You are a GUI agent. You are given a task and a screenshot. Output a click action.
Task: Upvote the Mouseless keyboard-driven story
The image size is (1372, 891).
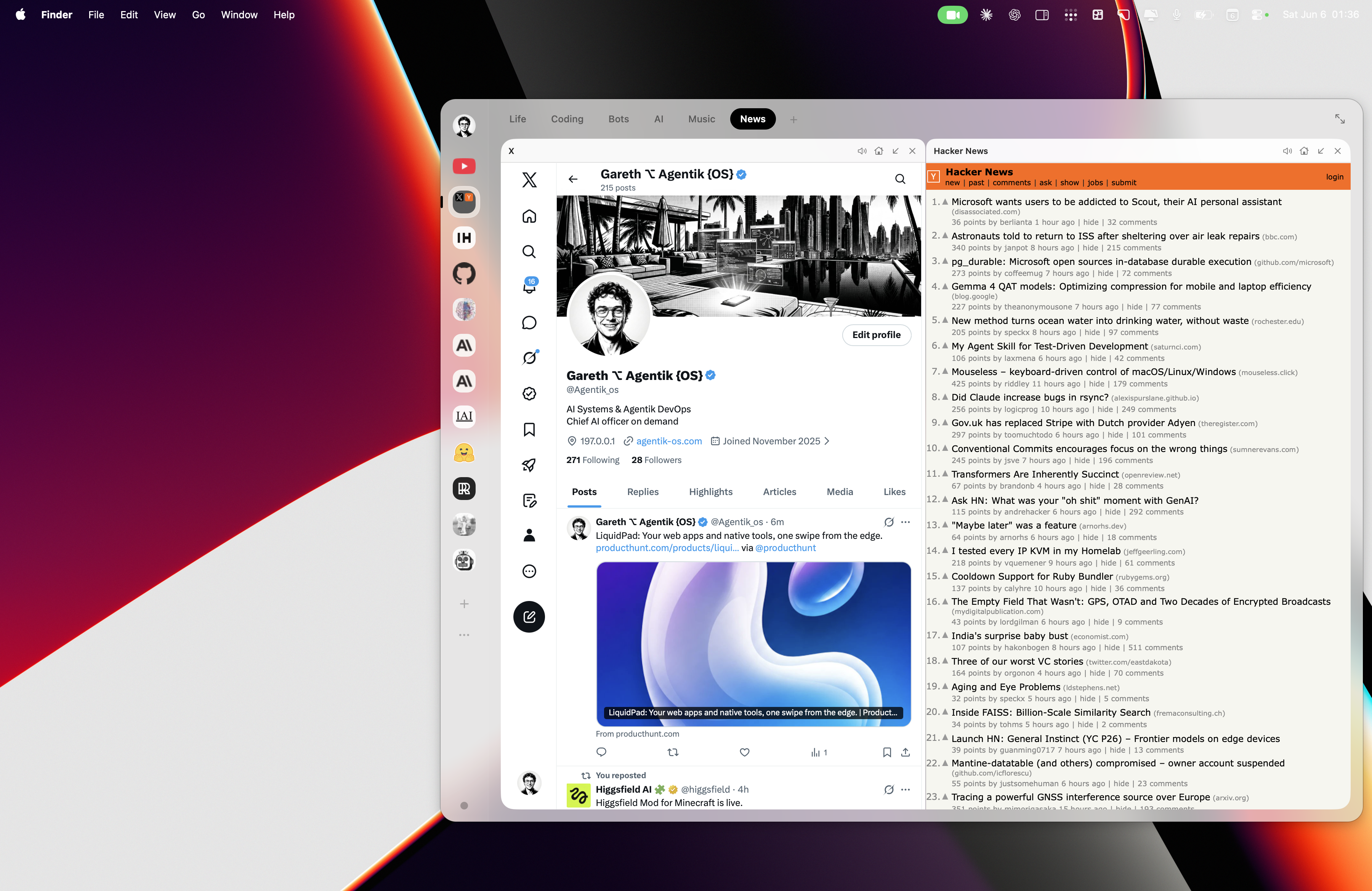pyautogui.click(x=945, y=370)
